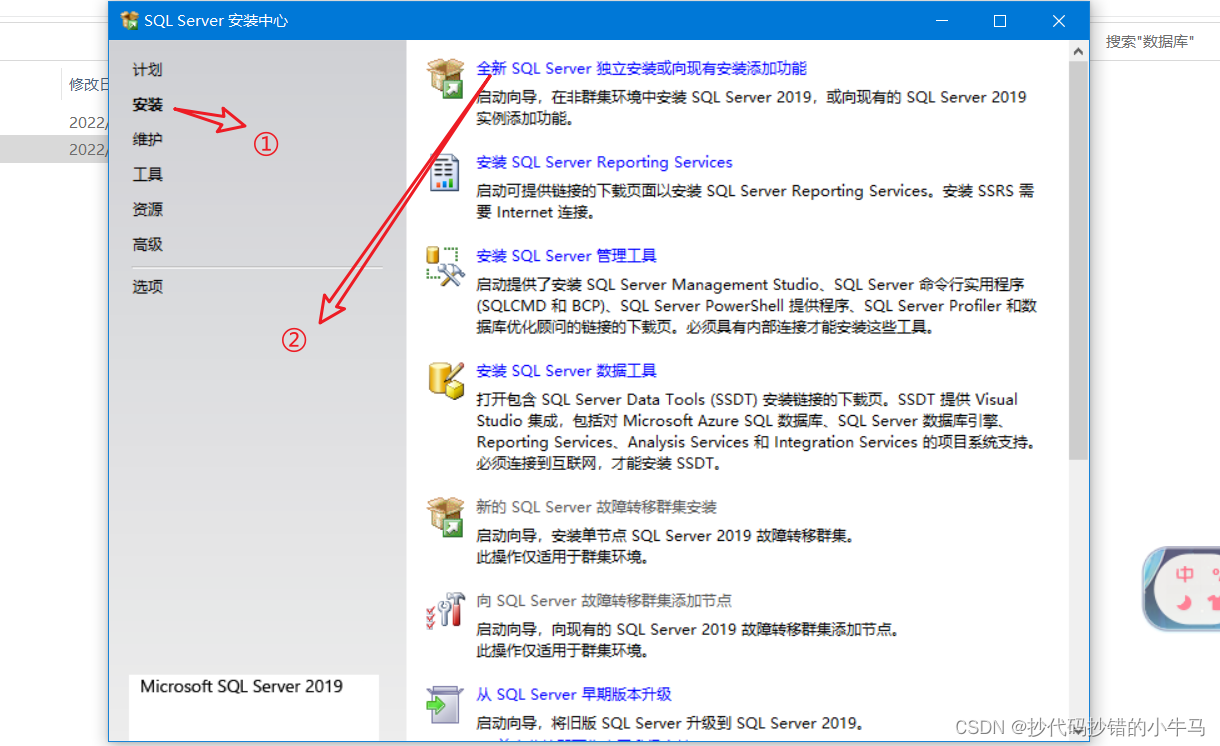The image size is (1220, 746).
Task: Select 选项 in the left navigation
Action: (147, 287)
